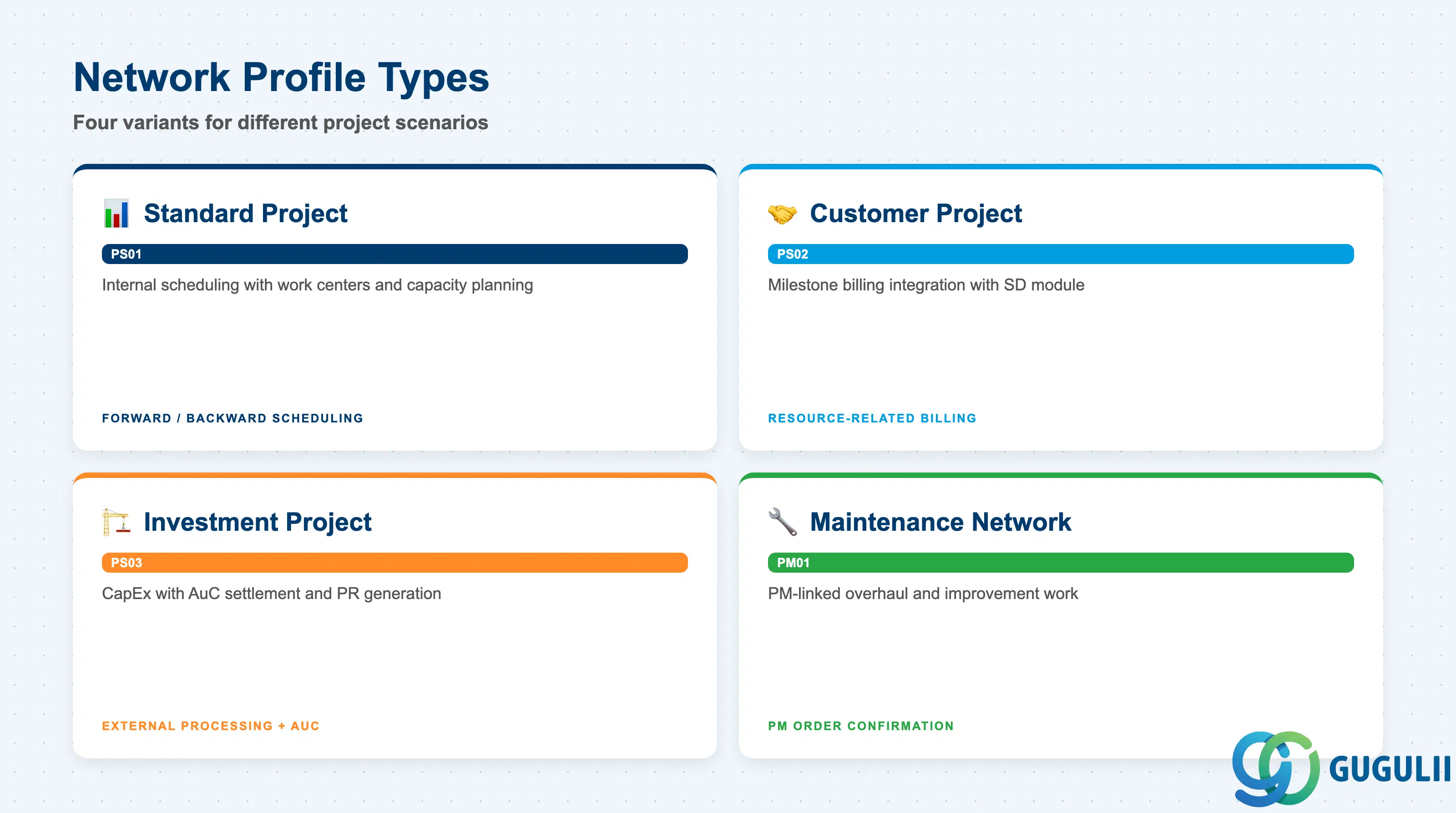
Task: Click the Customer Project card heading
Action: click(915, 213)
